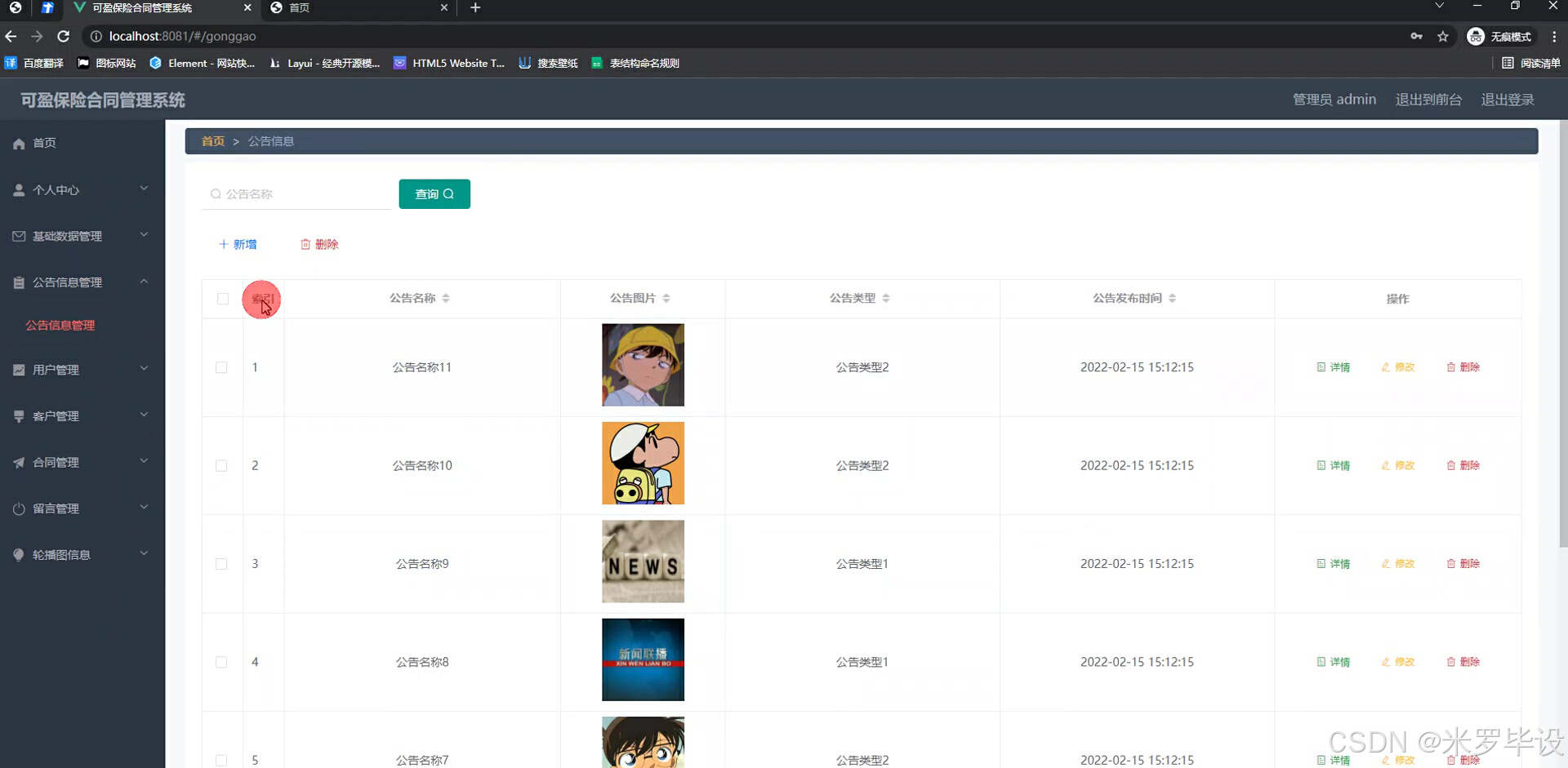
Task: Switch to the second 首页 browser tab
Action: 359,8
